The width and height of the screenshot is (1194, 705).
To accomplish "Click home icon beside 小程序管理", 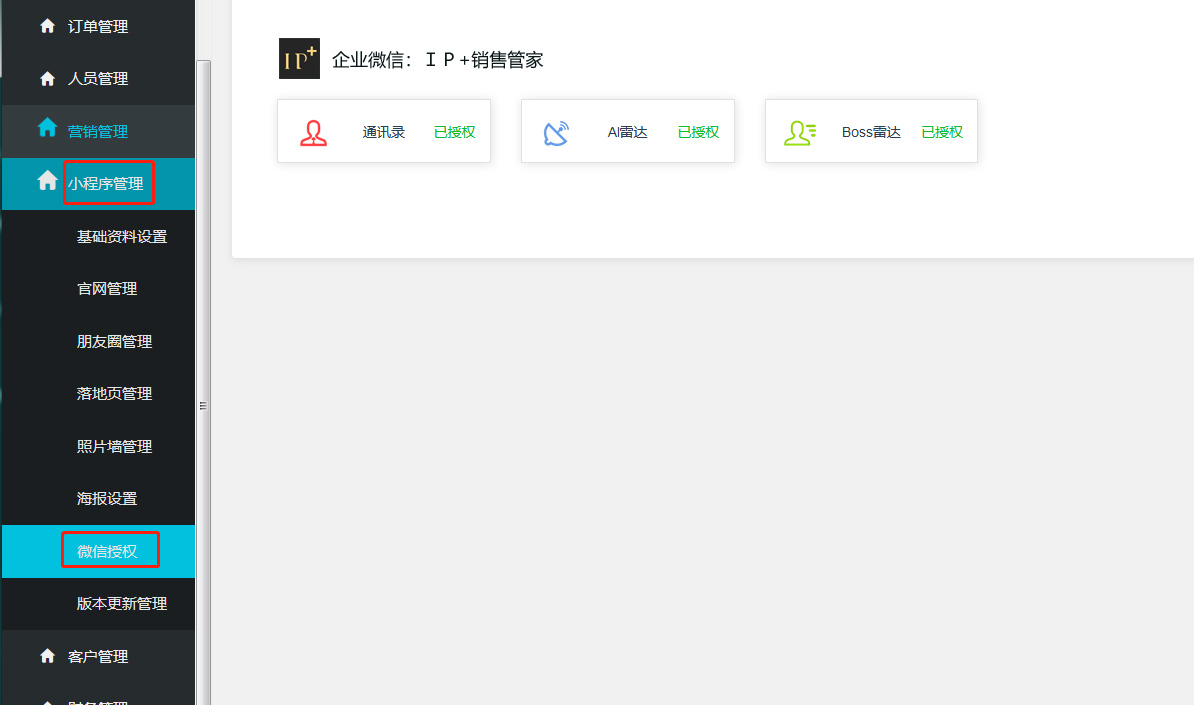I will pyautogui.click(x=47, y=181).
